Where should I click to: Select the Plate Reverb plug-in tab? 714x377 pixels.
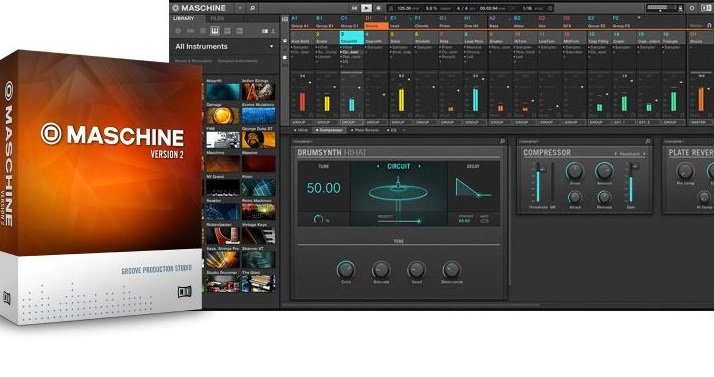pos(365,131)
